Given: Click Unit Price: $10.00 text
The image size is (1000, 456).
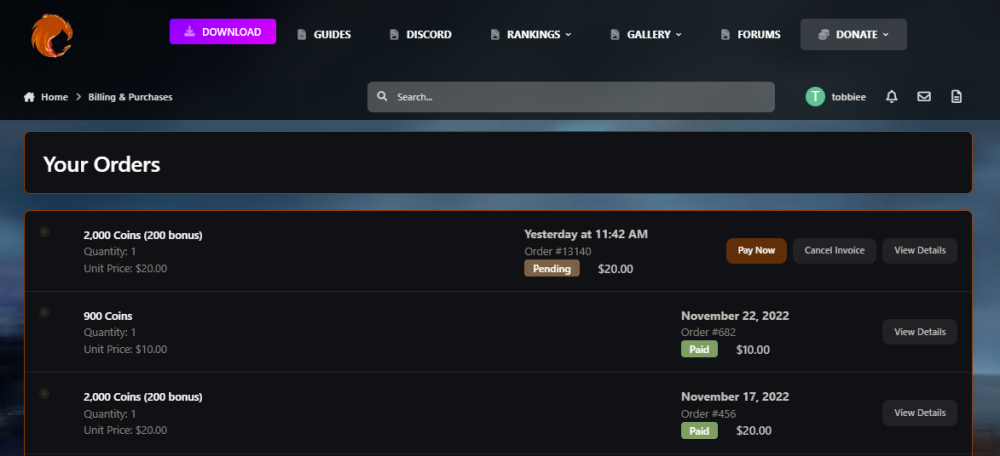Looking at the screenshot, I should (x=125, y=349).
